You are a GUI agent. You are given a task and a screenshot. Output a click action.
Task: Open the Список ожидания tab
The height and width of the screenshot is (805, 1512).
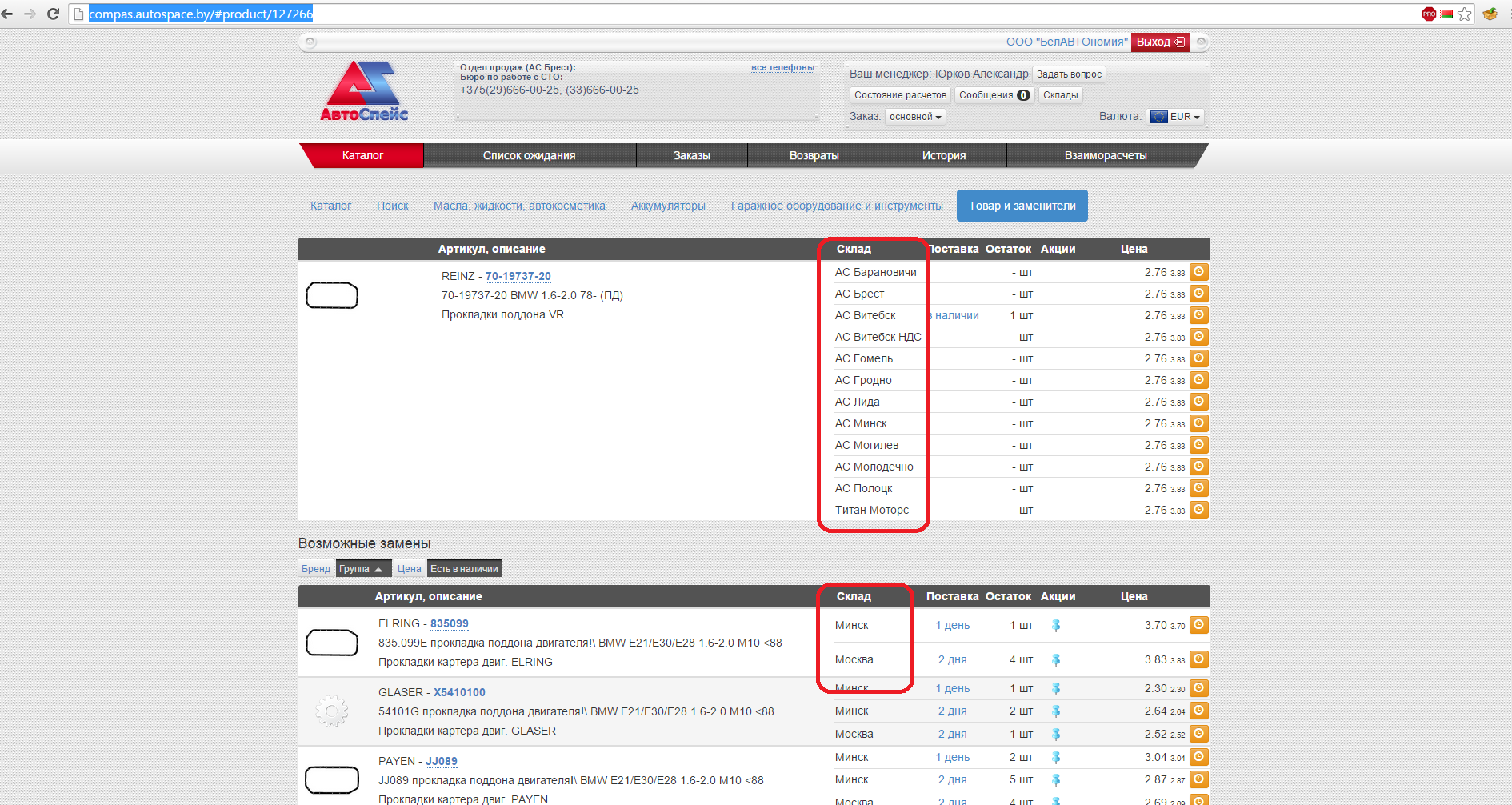click(x=529, y=156)
